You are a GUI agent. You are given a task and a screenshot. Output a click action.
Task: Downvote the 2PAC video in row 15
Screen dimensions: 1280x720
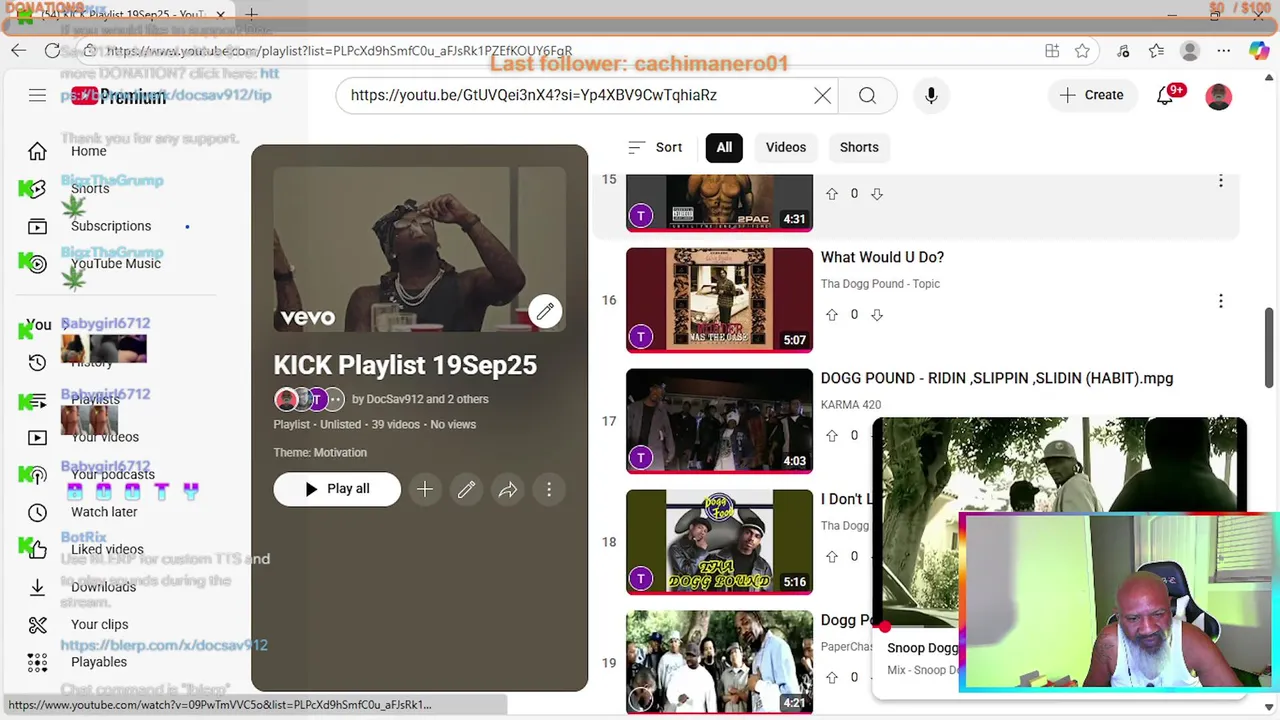point(877,194)
